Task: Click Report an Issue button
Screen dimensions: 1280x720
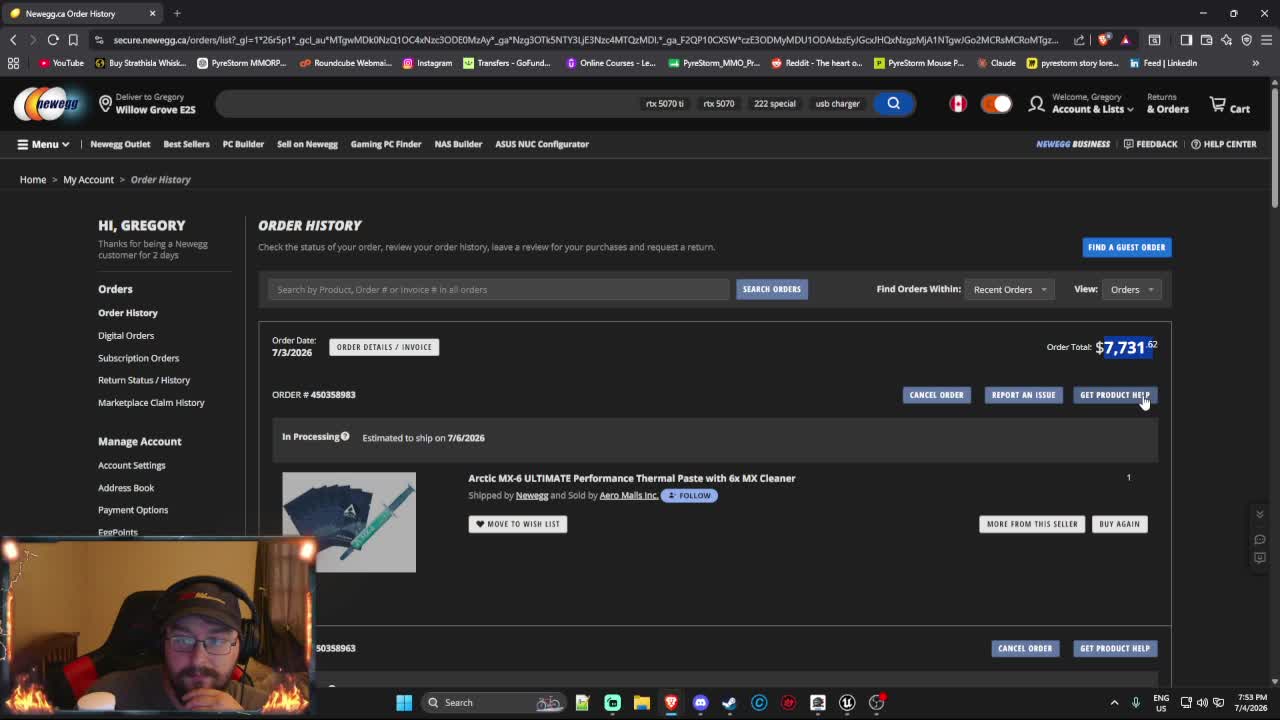Action: [1023, 395]
